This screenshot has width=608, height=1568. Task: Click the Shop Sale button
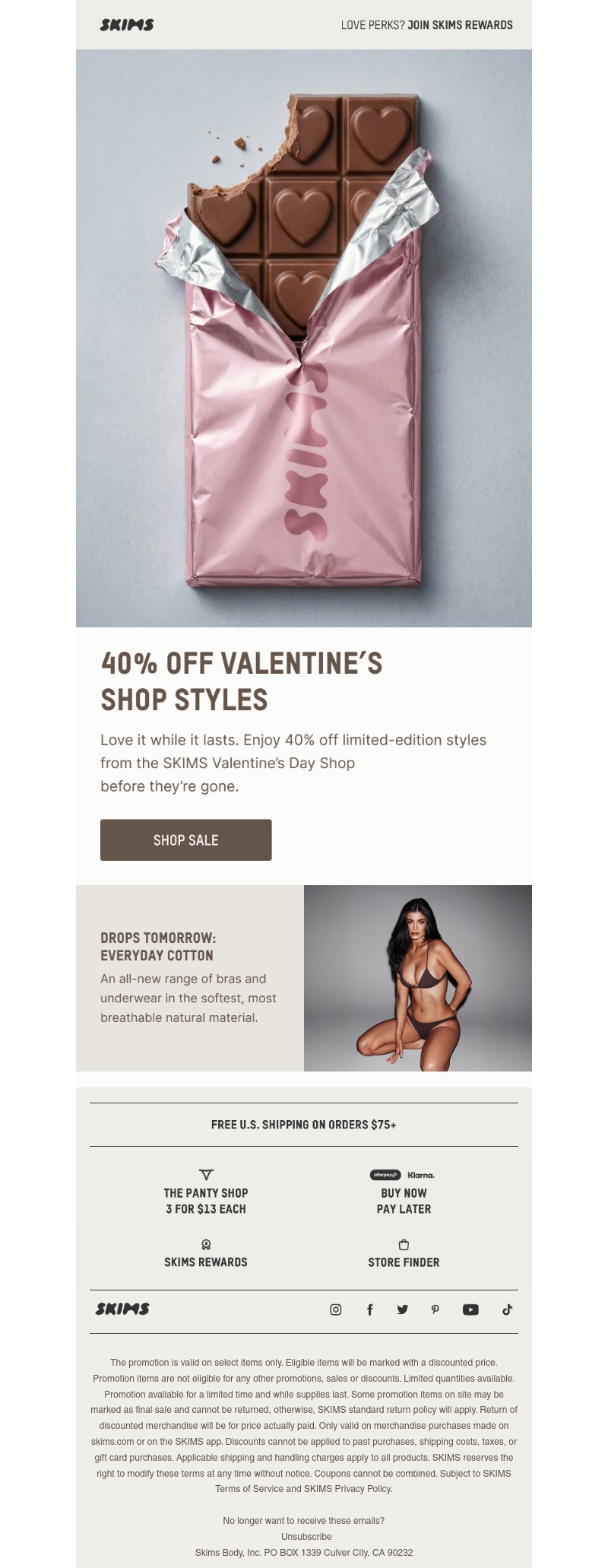pyautogui.click(x=186, y=840)
